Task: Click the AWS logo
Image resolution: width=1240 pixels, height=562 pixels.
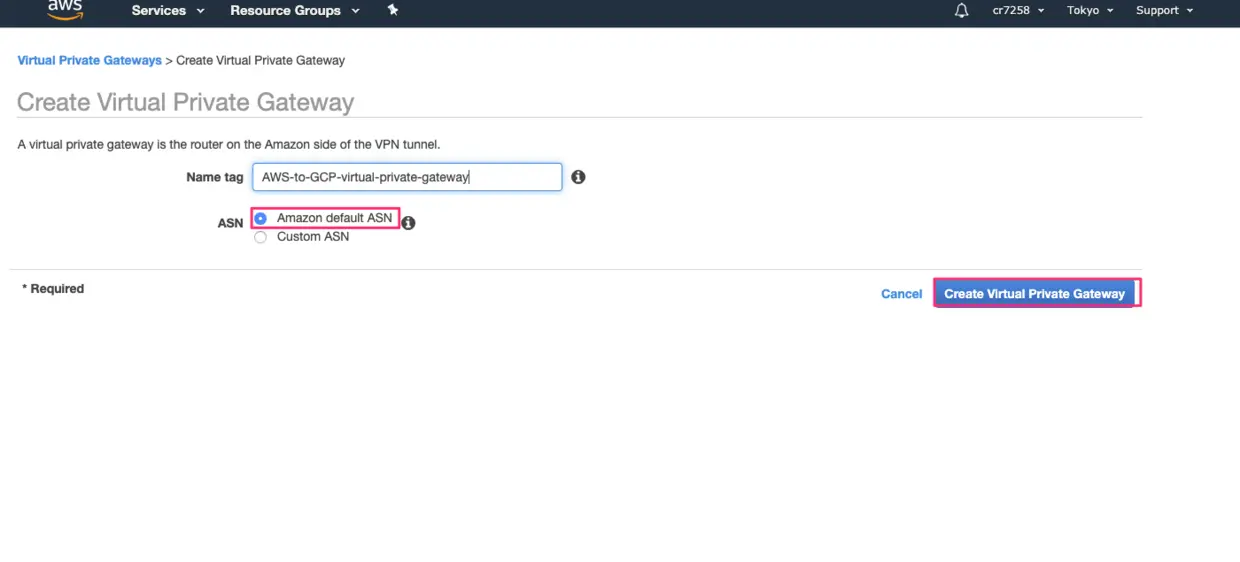Action: point(65,9)
